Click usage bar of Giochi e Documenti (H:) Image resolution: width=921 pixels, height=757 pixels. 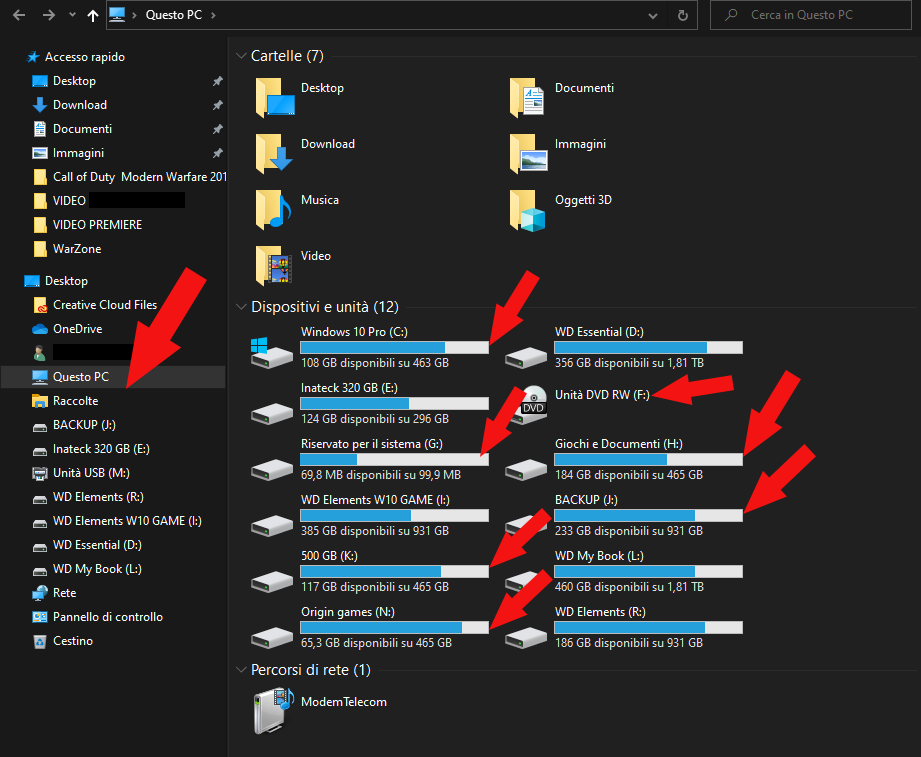[648, 460]
